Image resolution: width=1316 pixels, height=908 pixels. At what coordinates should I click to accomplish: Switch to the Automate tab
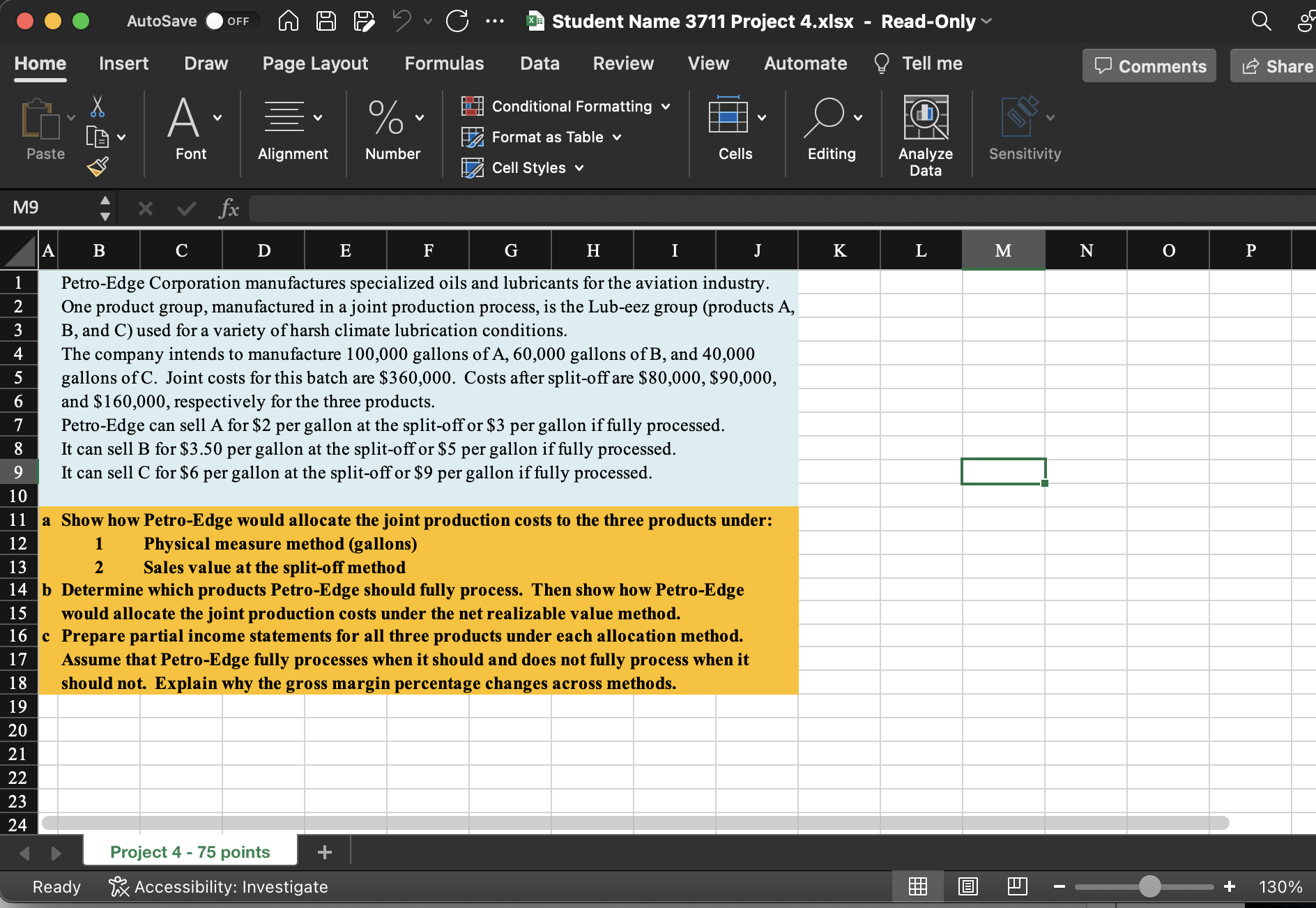click(806, 63)
